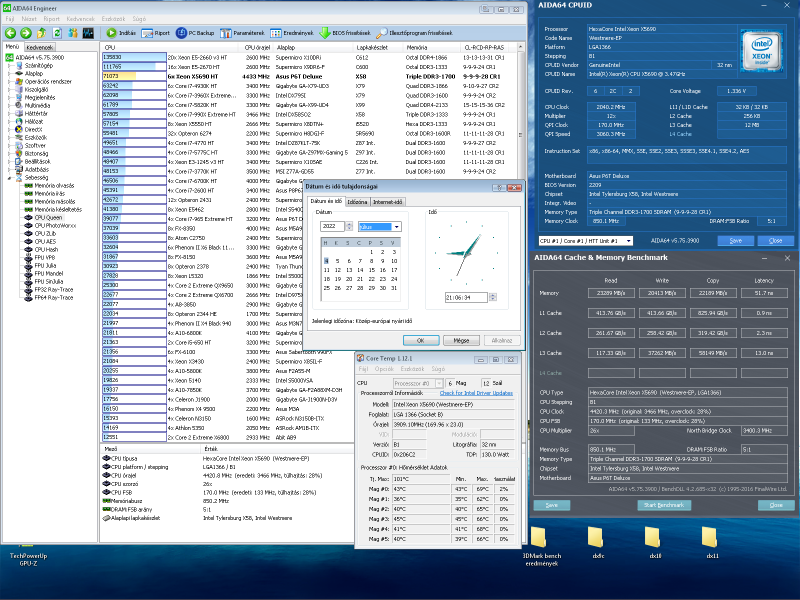Click OK in the date dialog
800x600 pixels.
(421, 340)
